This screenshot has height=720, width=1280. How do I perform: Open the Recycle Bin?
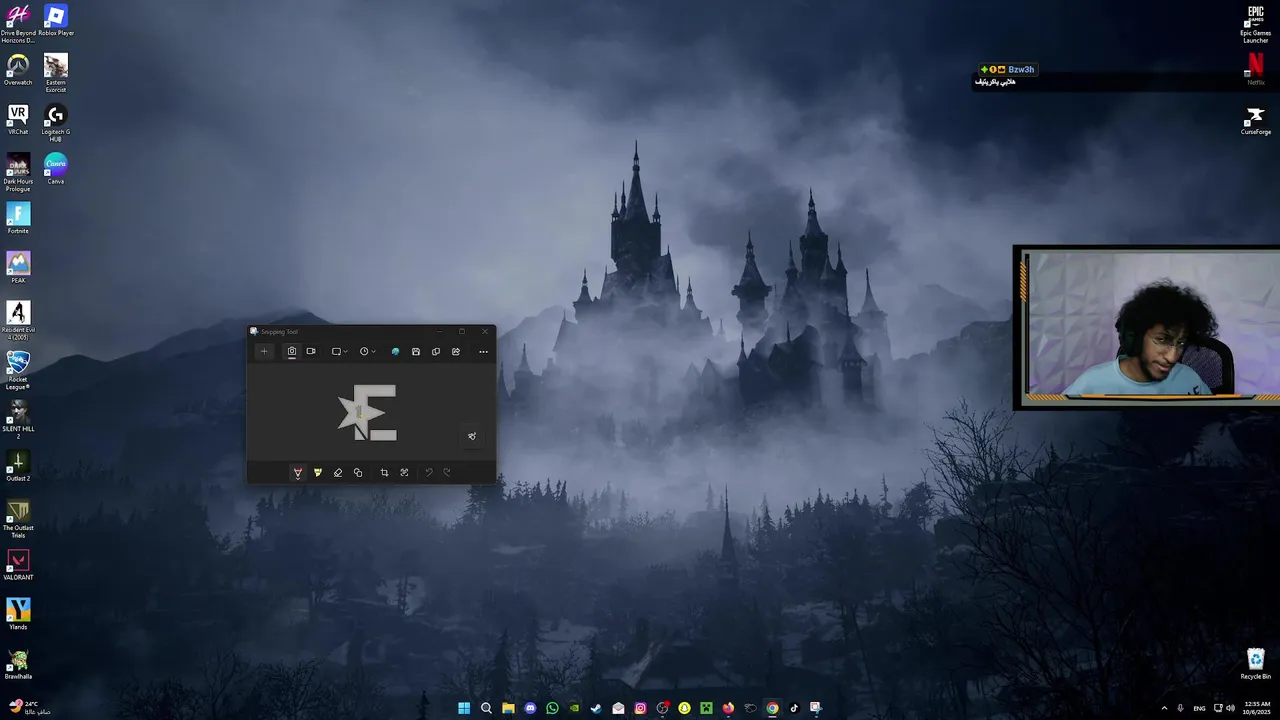pos(1256,664)
